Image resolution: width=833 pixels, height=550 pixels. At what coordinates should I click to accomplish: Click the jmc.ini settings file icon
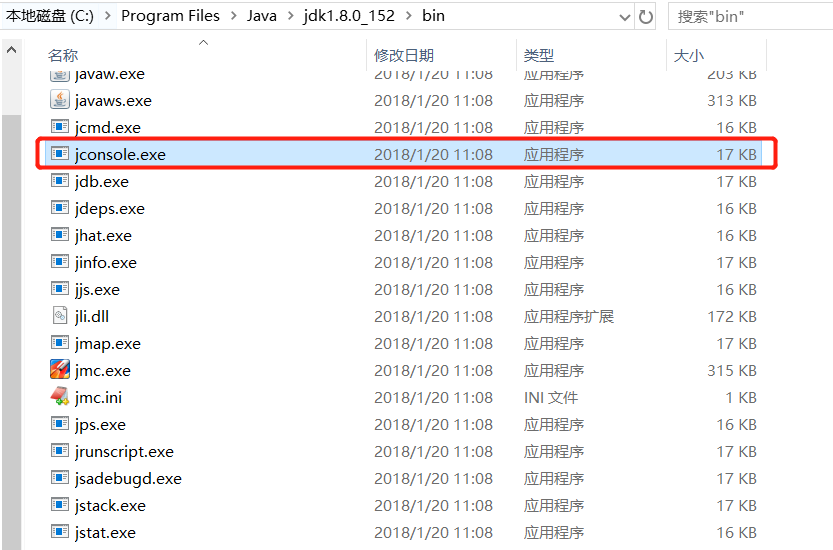tap(60, 396)
